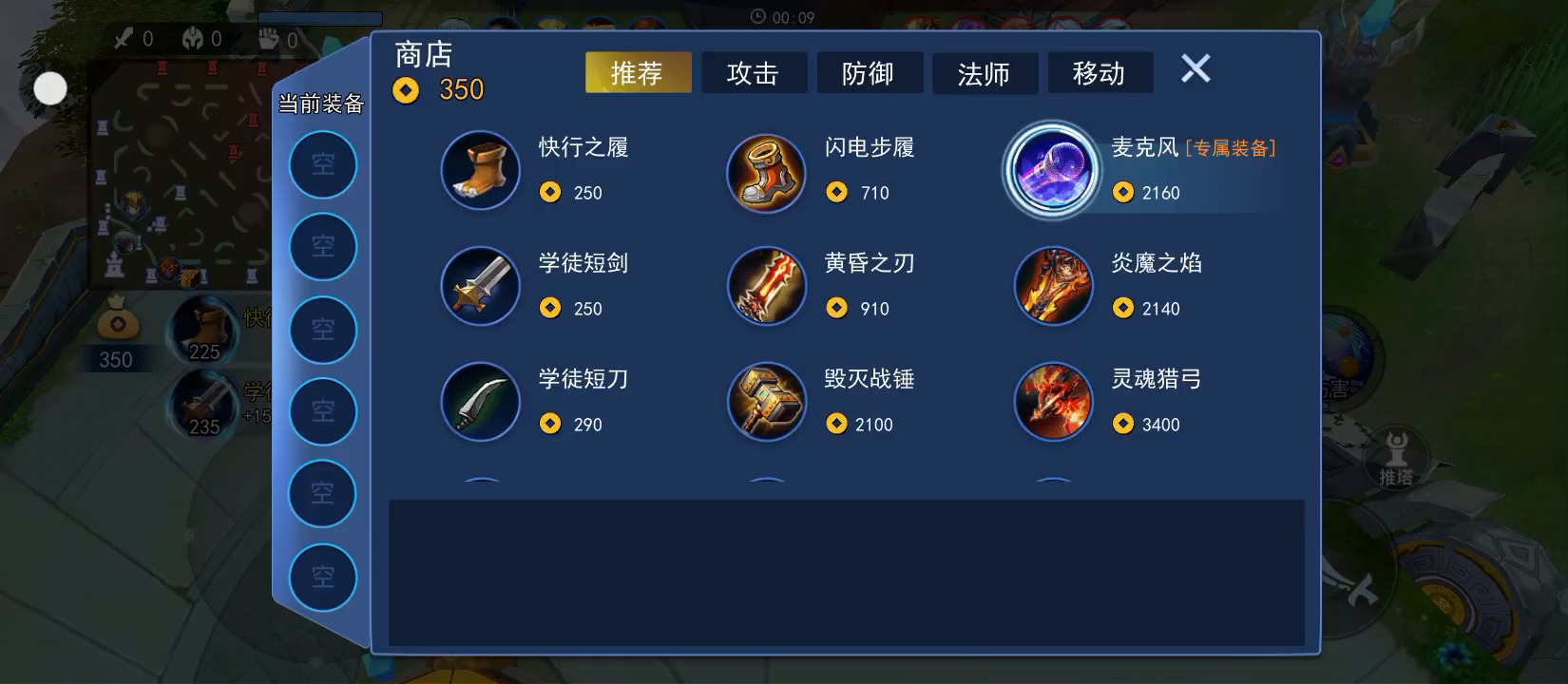Select the 炎魔之焰 item icon
This screenshot has height=684, width=1568.
[1053, 286]
